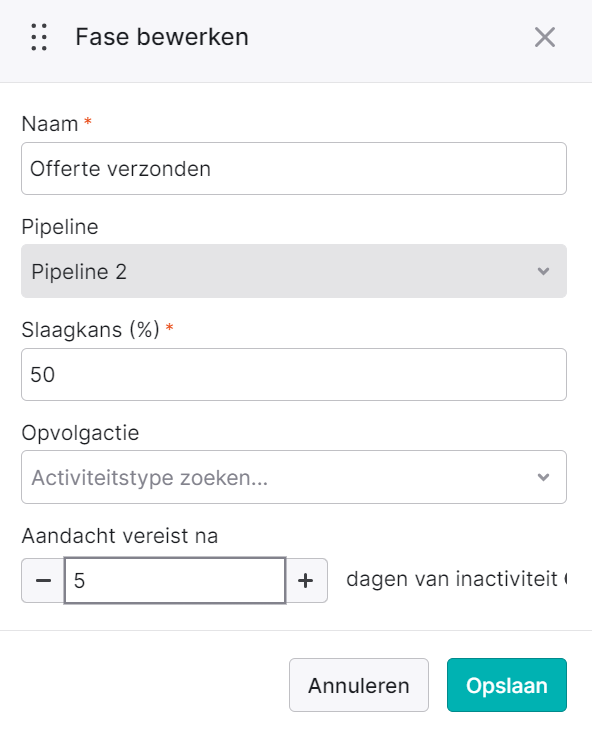Click the Pipeline field label

coord(60,227)
